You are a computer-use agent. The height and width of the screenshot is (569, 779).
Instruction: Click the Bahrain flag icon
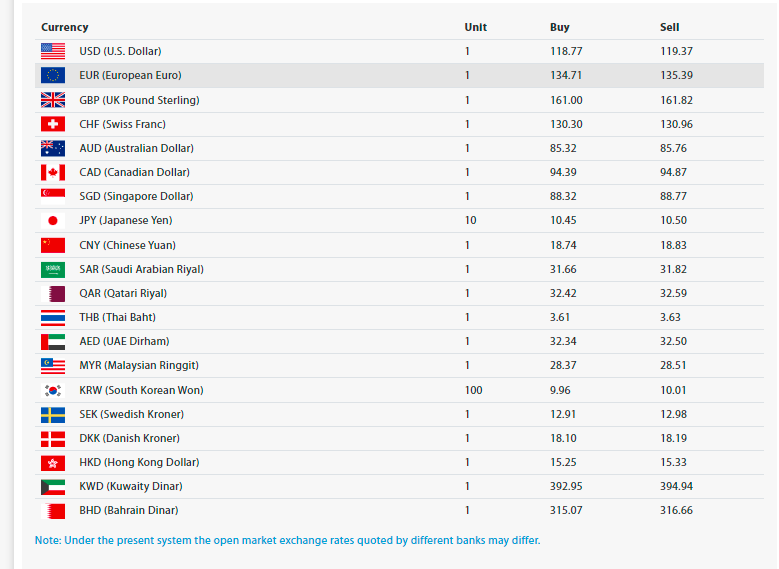(x=53, y=510)
